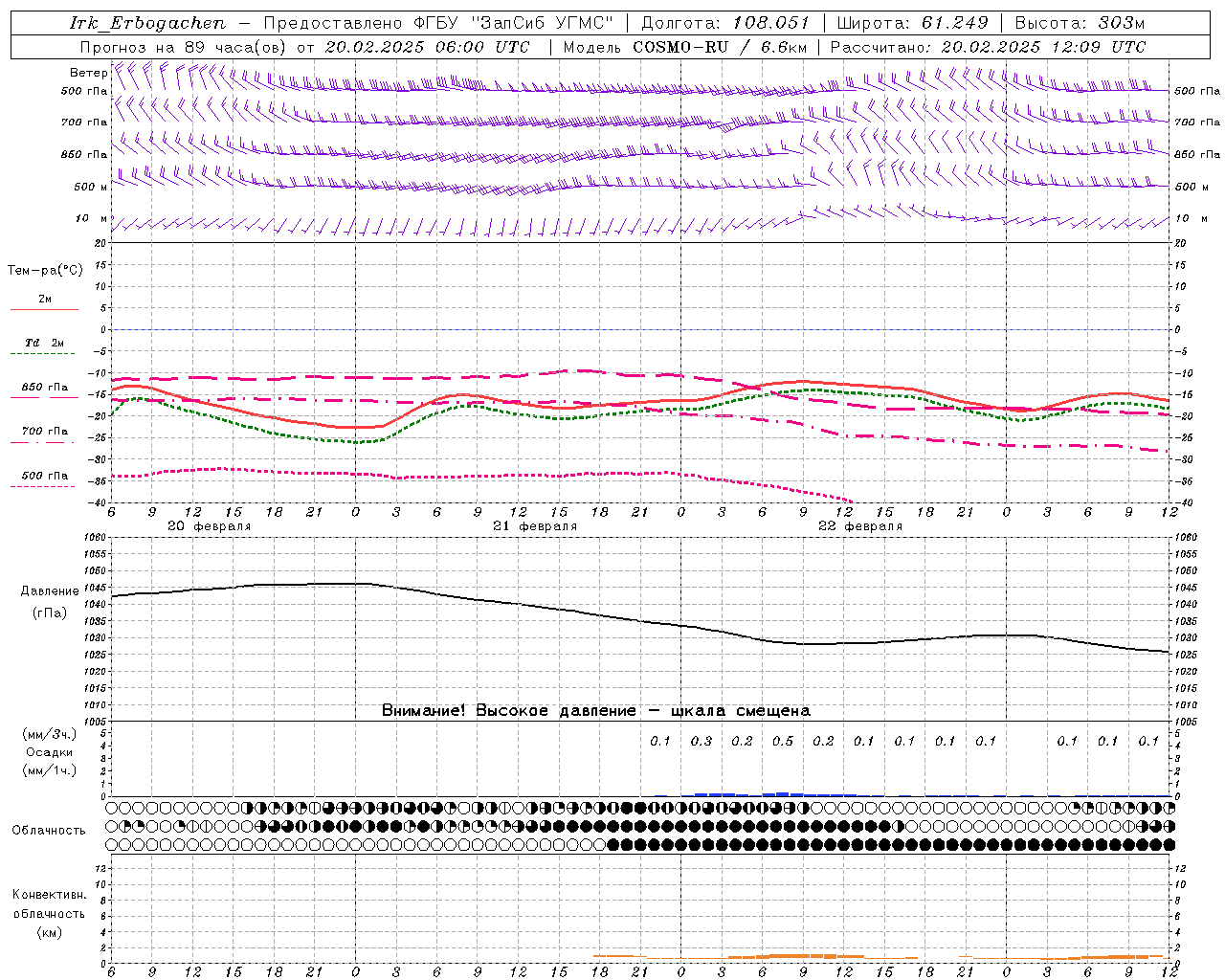Click the (гПа) pressure unit label
The image size is (1225, 980).
pos(50,612)
